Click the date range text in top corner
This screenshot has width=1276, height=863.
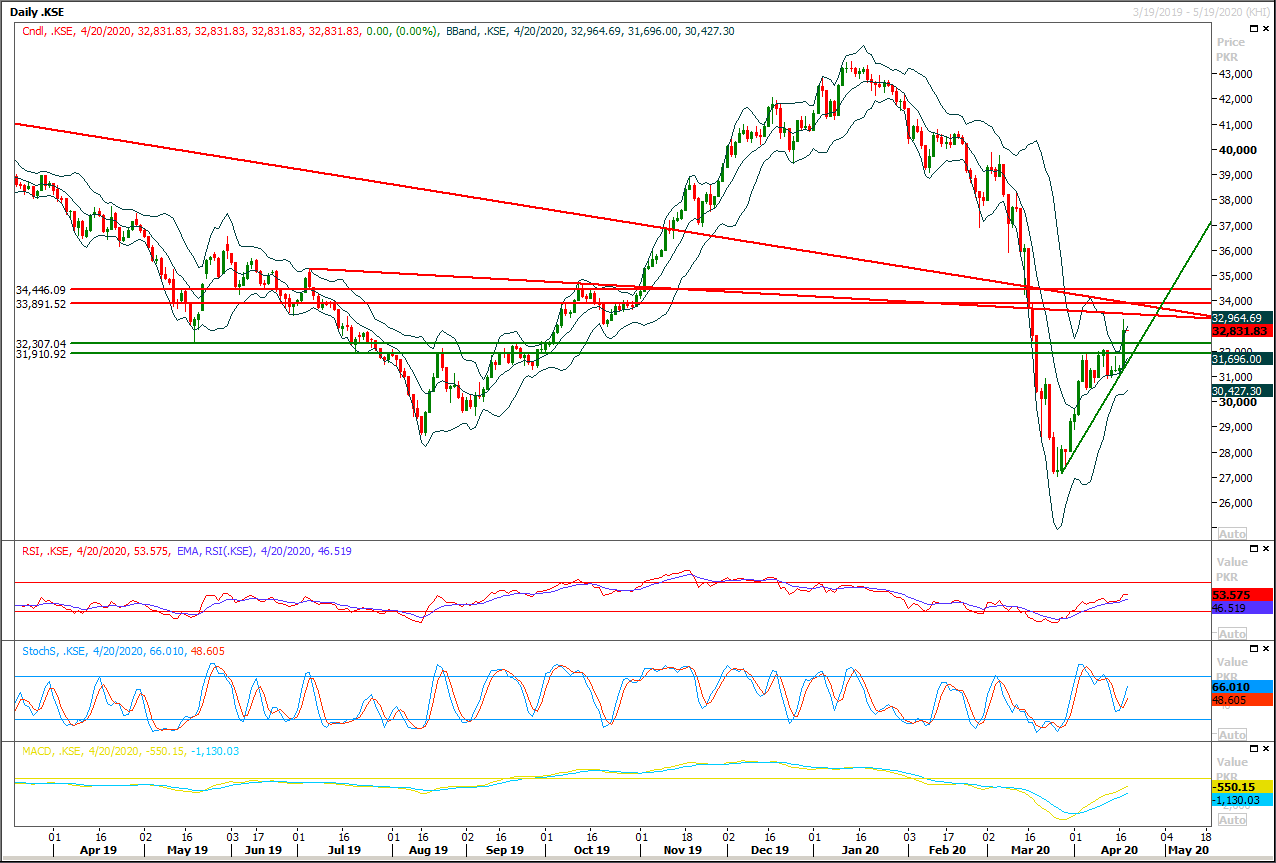(x=1200, y=11)
